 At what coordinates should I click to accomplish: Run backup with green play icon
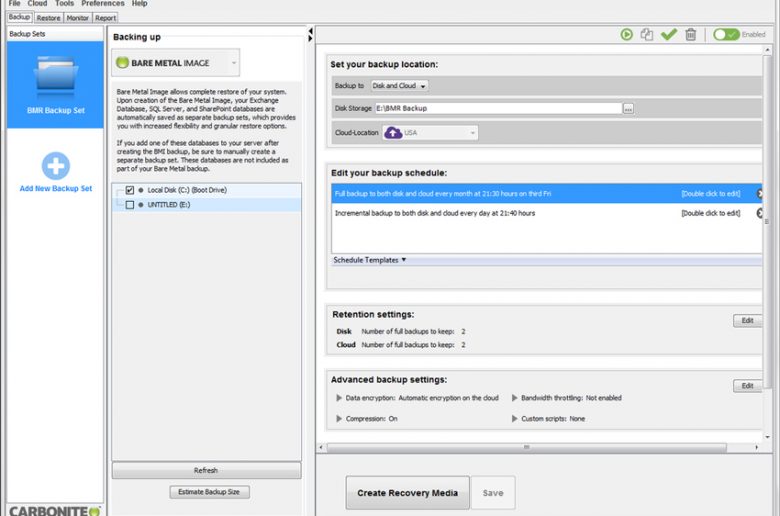626,34
